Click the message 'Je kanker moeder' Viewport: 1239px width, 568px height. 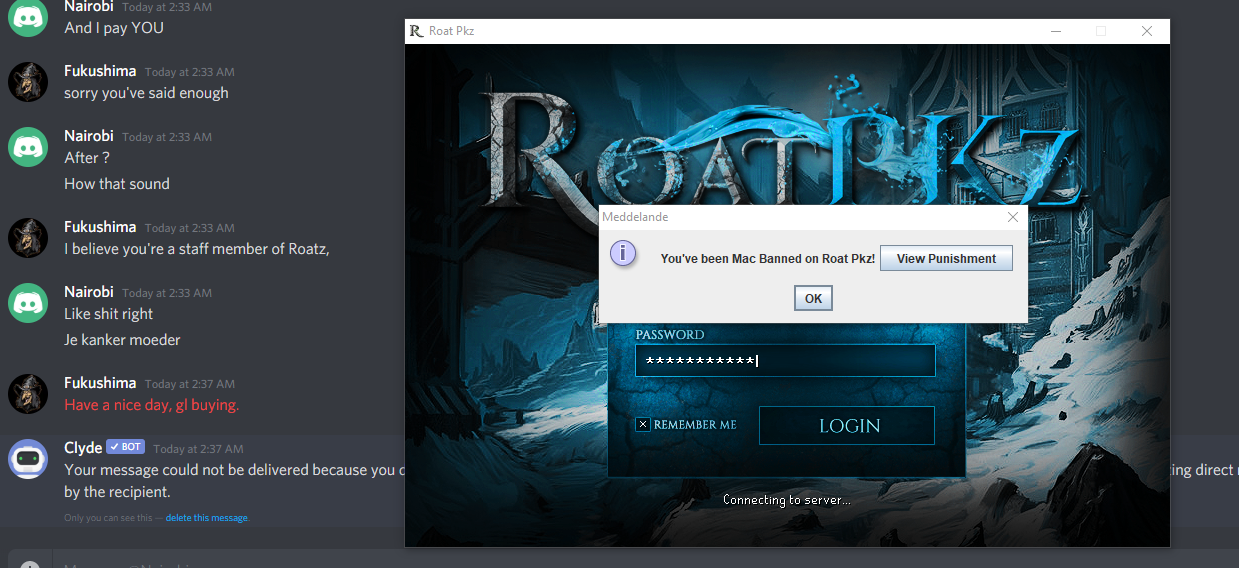[x=122, y=340]
